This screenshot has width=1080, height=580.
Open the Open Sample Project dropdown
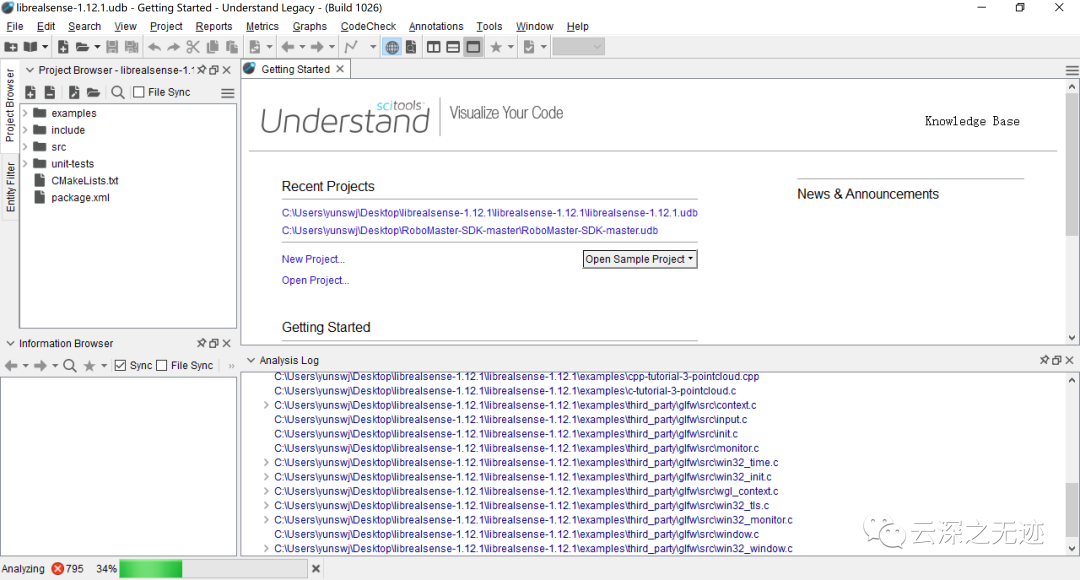pos(640,259)
